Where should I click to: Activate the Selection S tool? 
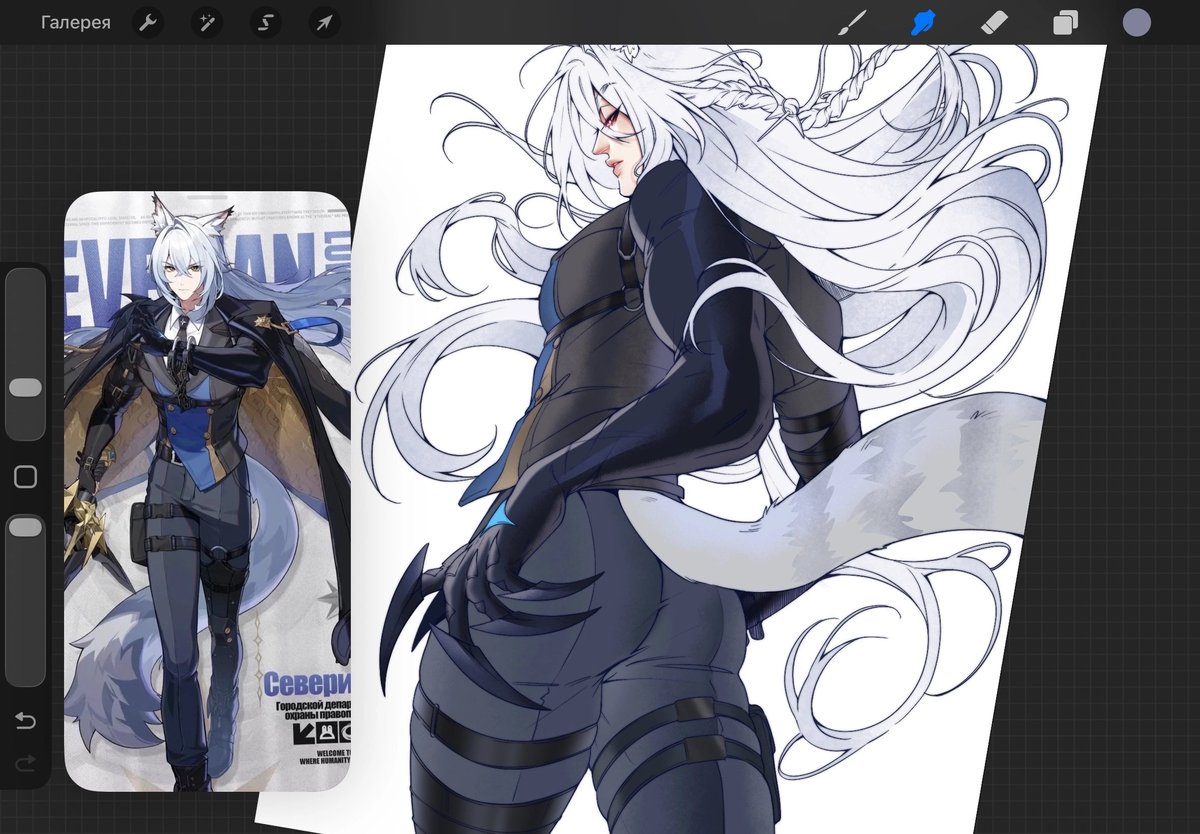coord(265,23)
